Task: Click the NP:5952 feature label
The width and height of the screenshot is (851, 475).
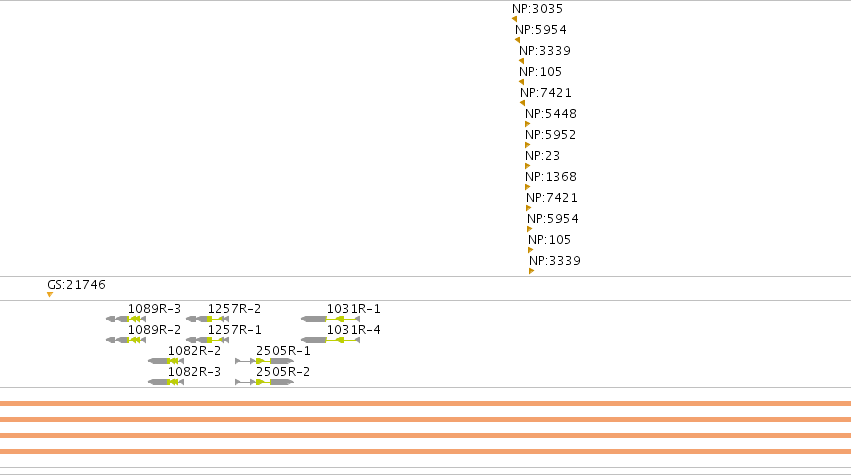Action: 550,135
